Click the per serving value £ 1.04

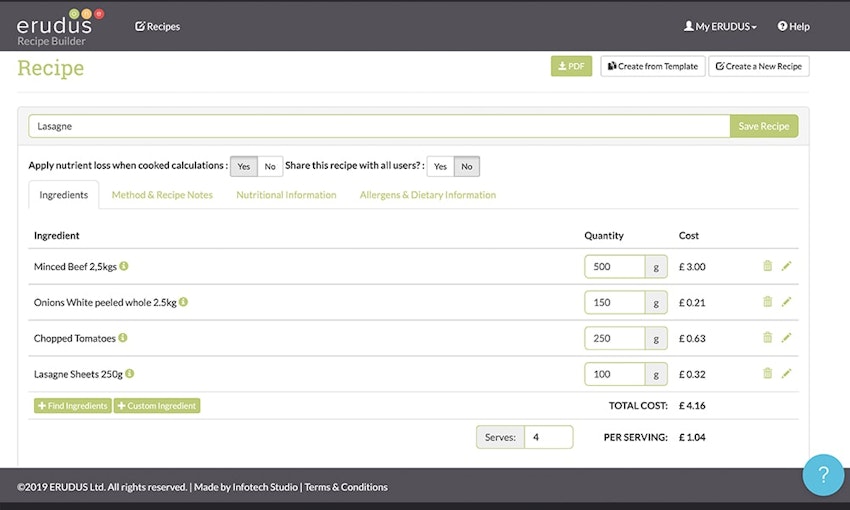point(692,437)
